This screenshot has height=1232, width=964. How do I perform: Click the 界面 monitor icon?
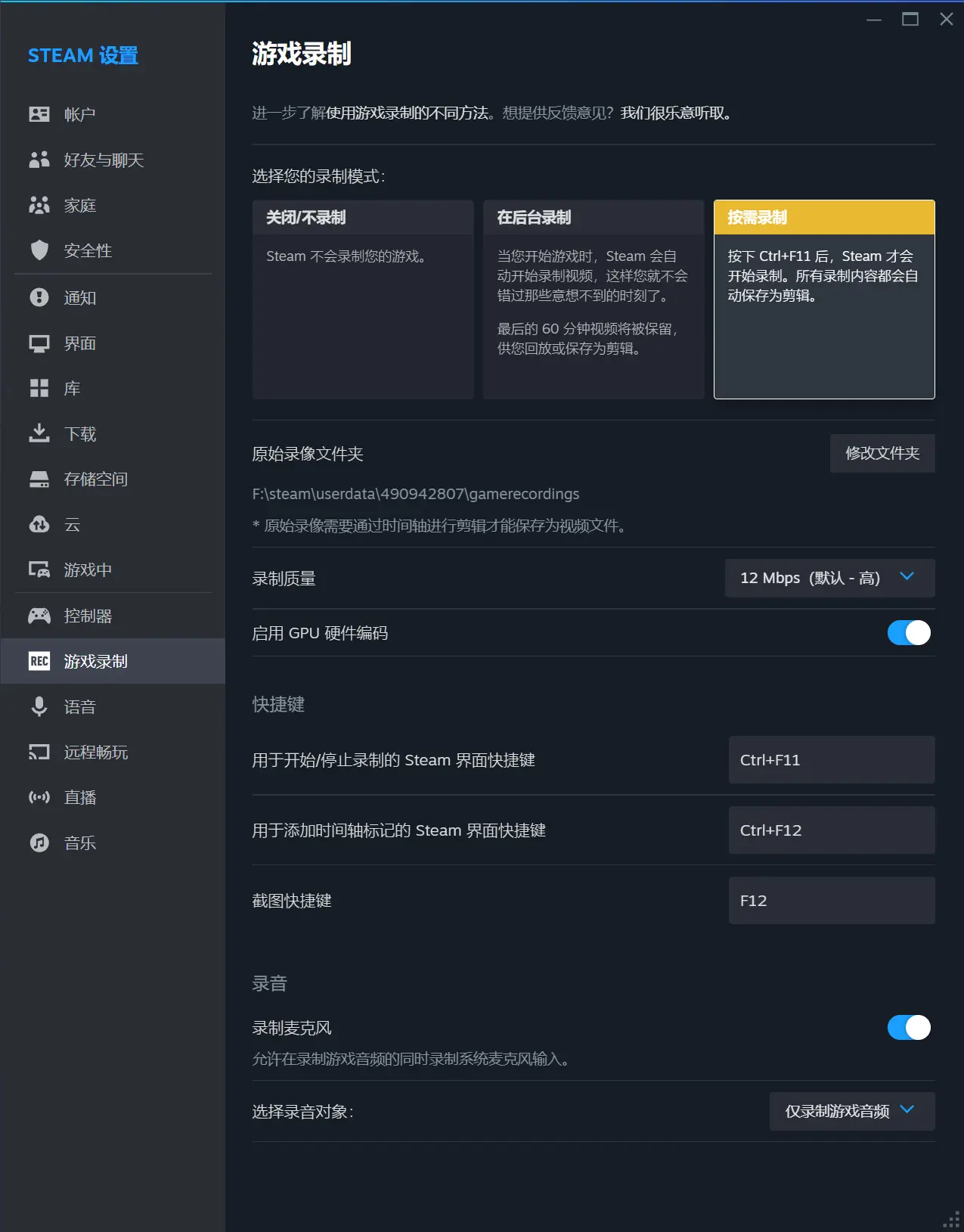(x=39, y=343)
